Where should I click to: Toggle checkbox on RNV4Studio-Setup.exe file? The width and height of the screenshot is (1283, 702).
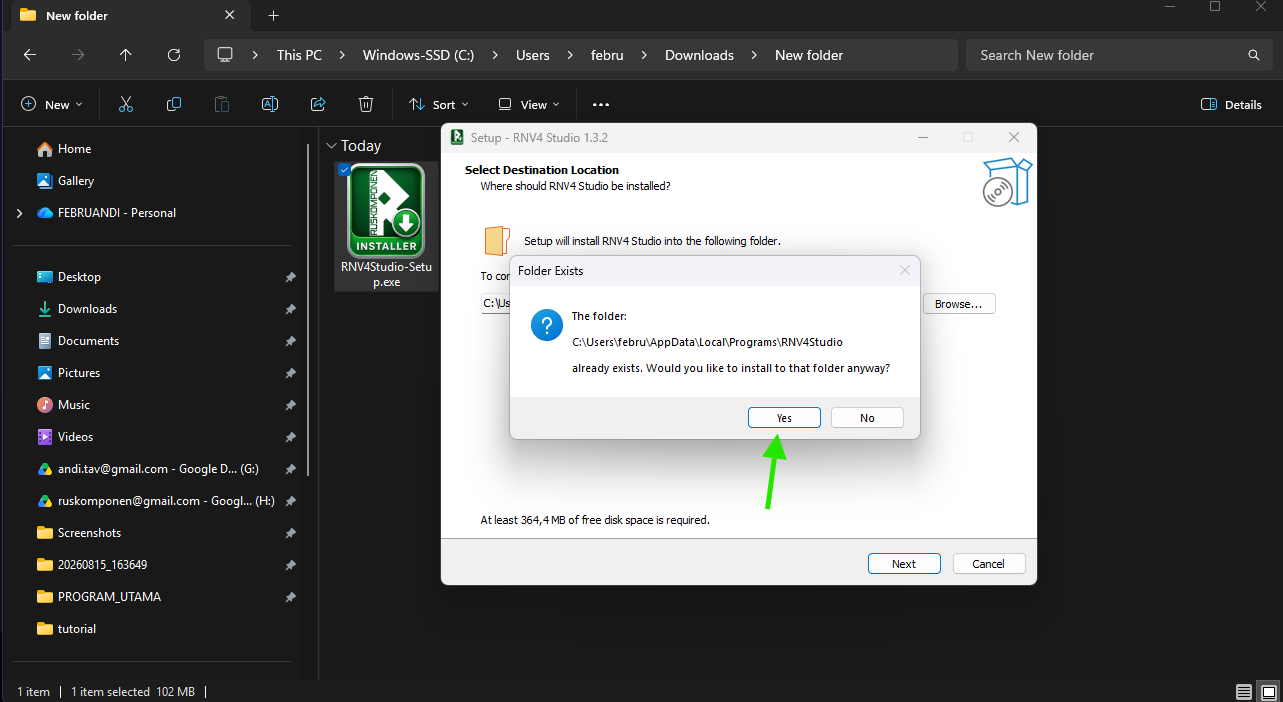point(344,170)
